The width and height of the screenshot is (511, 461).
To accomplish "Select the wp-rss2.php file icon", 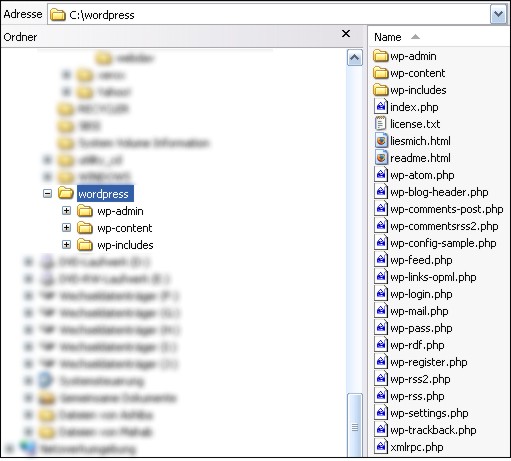I will [x=381, y=379].
